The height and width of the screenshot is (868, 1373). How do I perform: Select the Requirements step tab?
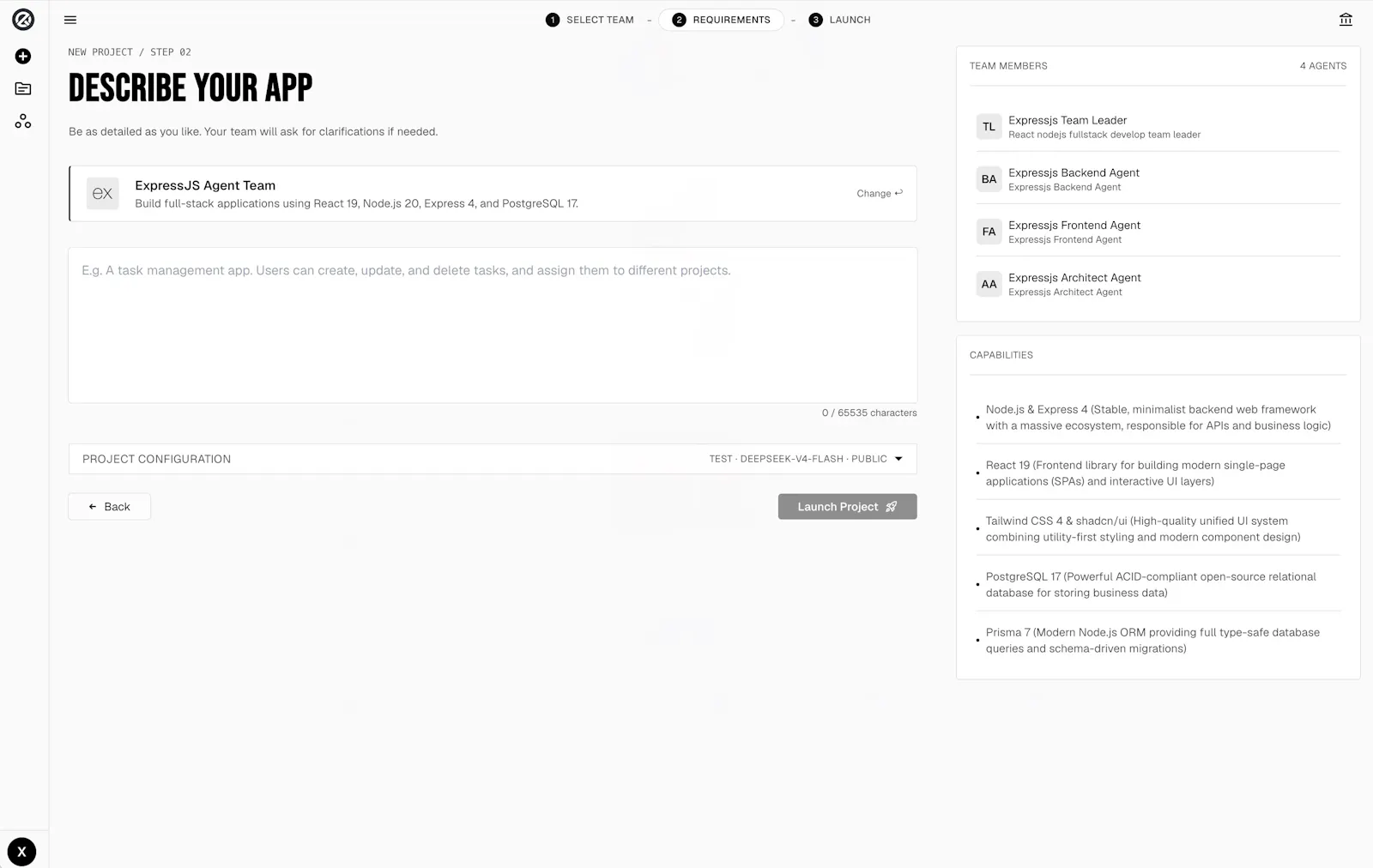tap(721, 20)
